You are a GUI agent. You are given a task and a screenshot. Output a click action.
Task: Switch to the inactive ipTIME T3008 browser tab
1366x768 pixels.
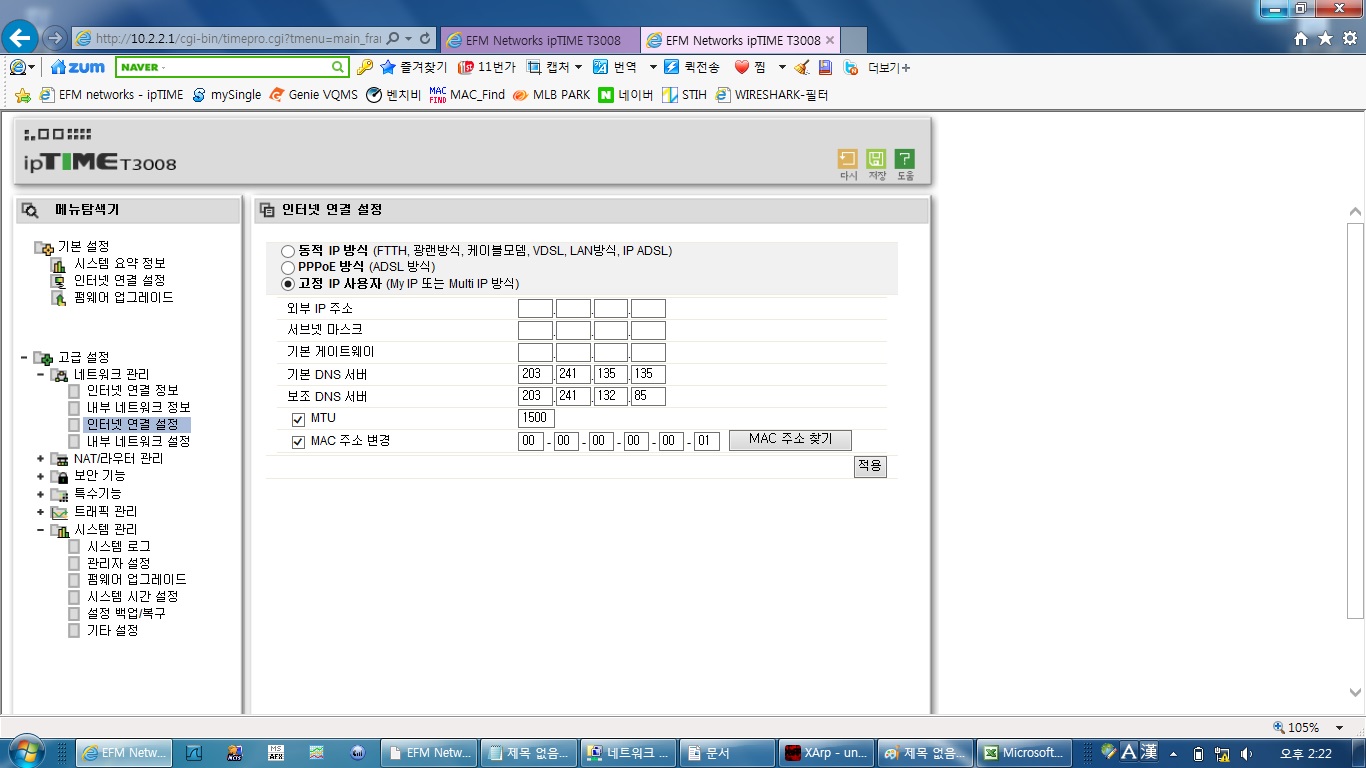point(538,40)
